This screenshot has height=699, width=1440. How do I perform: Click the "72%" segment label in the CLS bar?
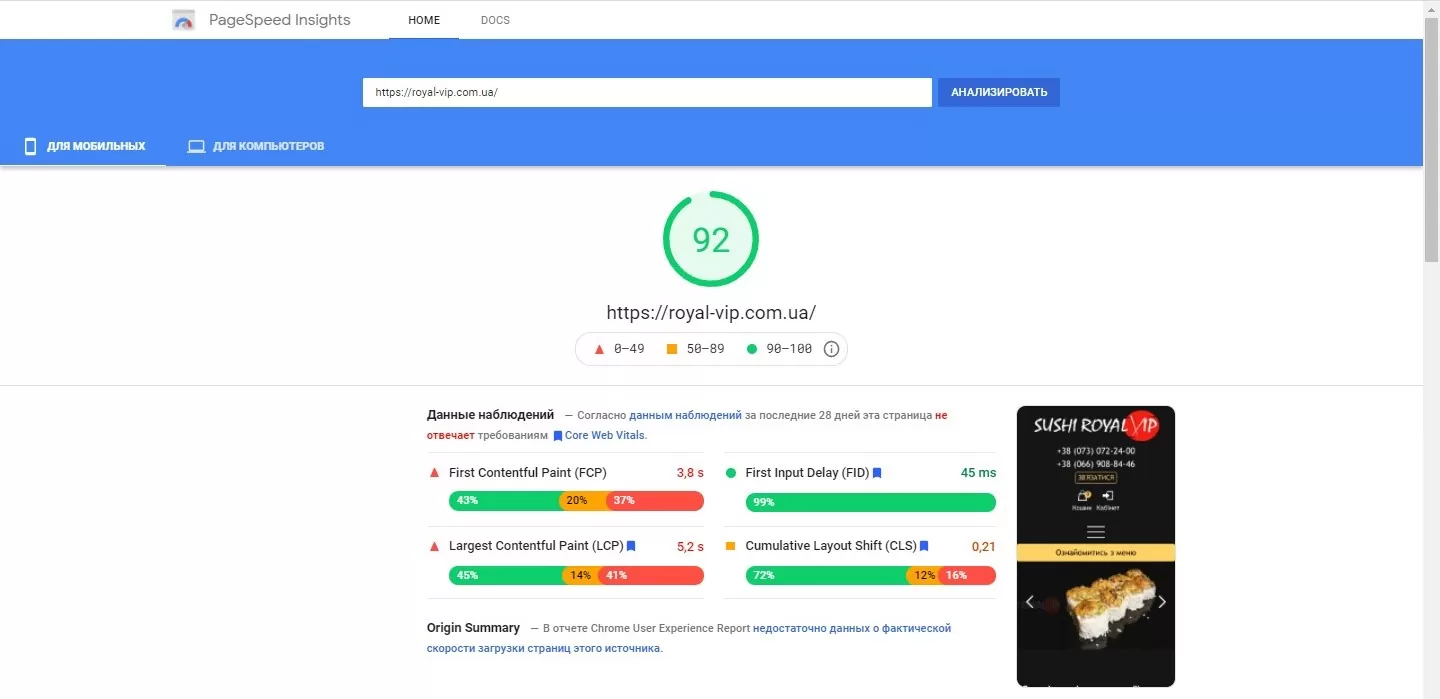pos(764,575)
